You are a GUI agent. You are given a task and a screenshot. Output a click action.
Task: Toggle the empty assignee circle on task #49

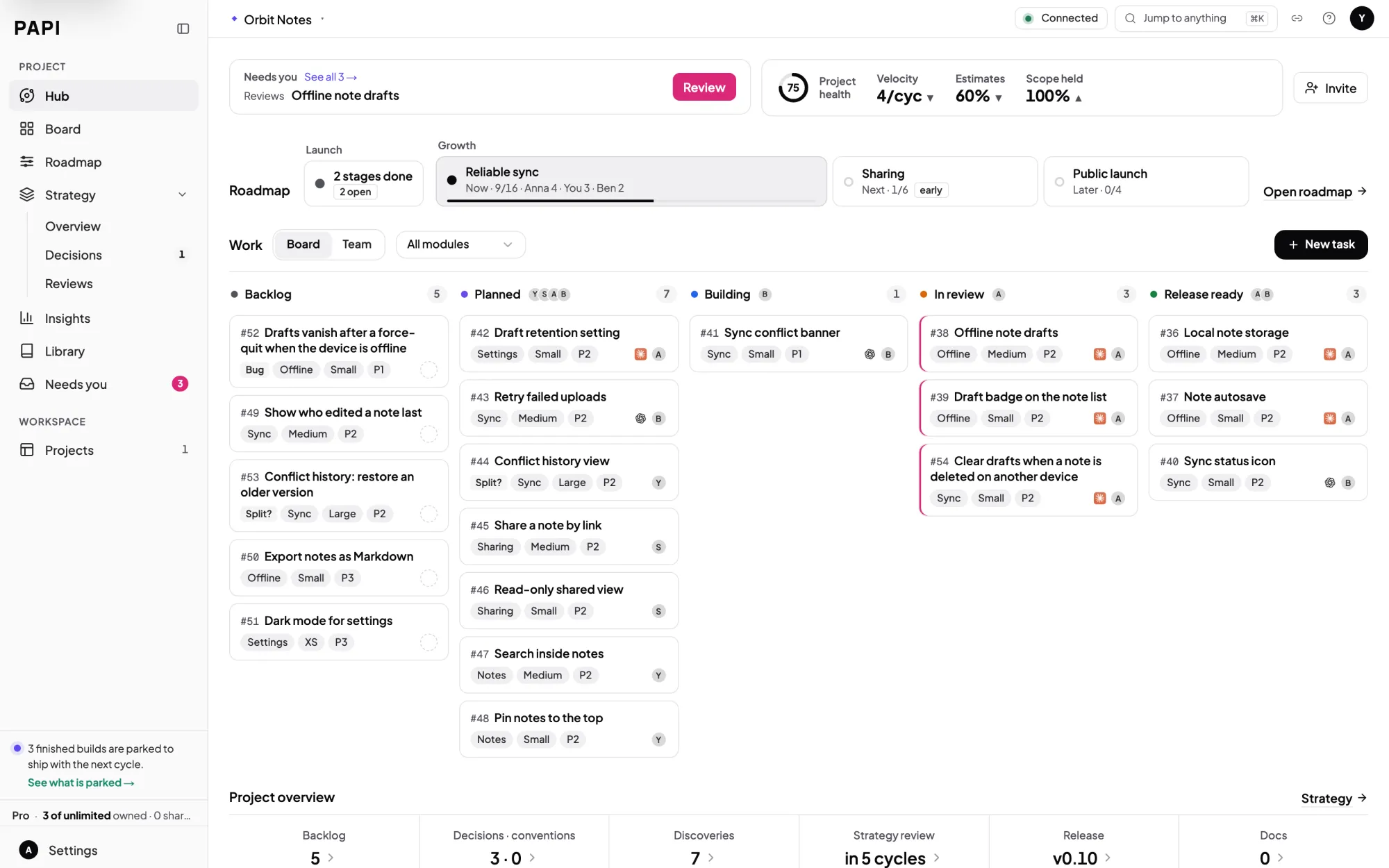(429, 434)
